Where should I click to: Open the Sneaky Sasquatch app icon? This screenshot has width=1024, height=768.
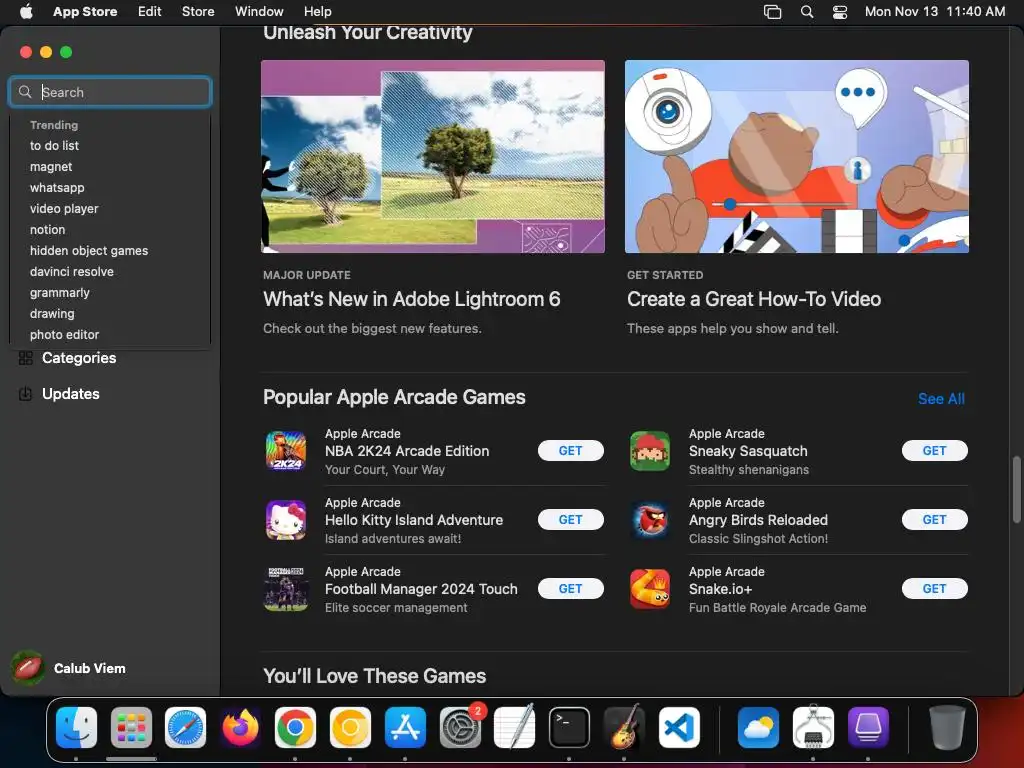(649, 451)
